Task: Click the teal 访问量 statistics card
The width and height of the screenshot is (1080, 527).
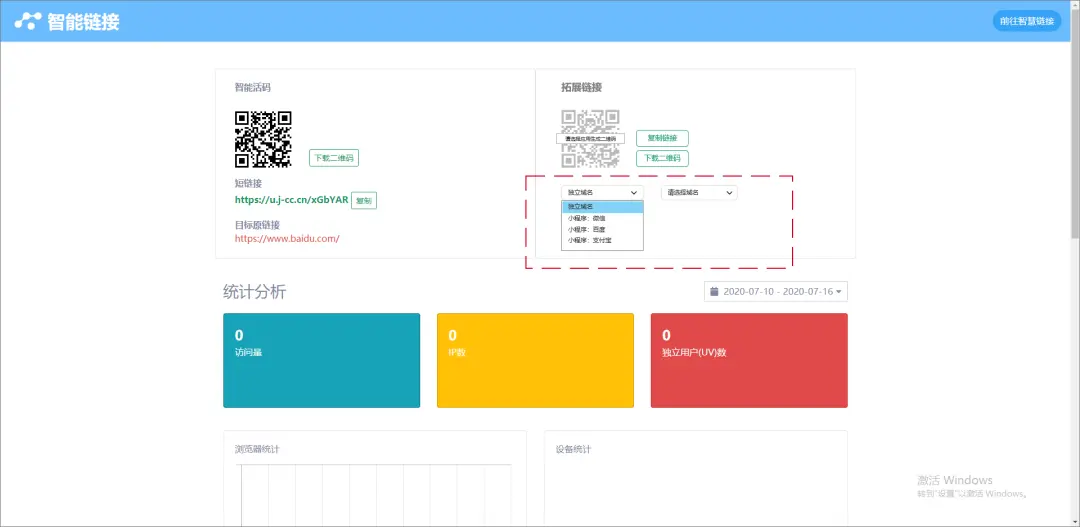Action: pos(321,360)
